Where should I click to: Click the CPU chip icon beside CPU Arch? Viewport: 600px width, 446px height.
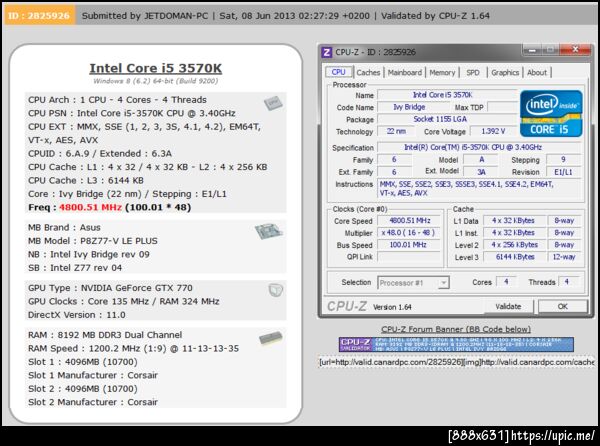pyautogui.click(x=273, y=103)
